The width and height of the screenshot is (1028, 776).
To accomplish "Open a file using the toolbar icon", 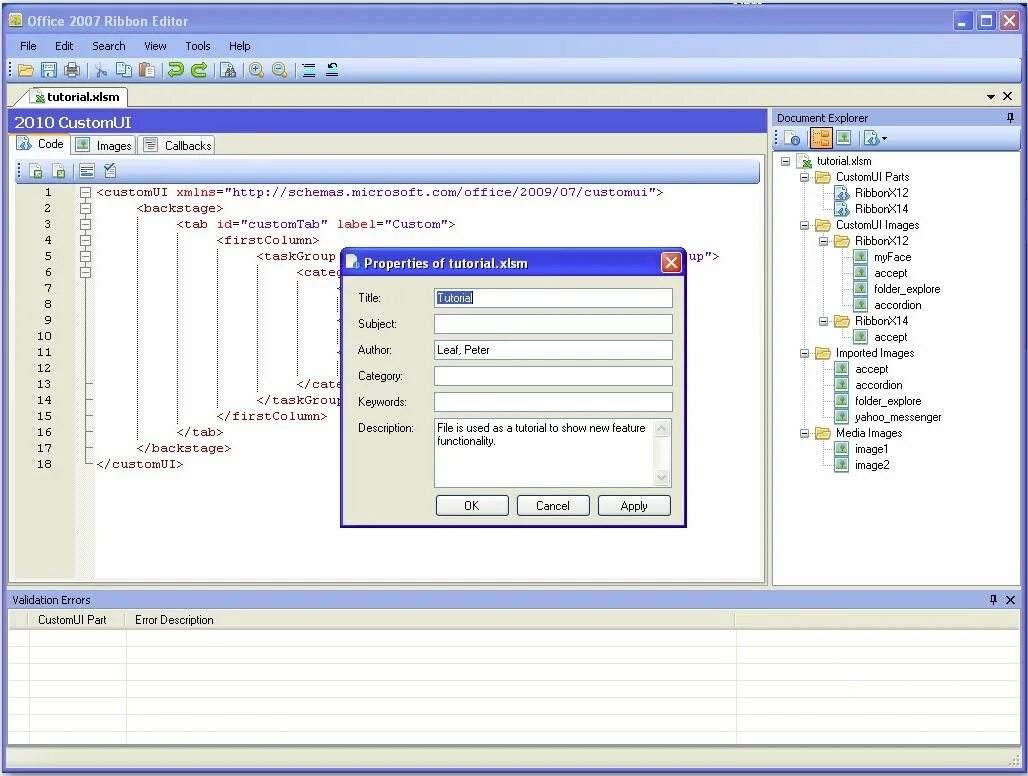I will coord(25,69).
